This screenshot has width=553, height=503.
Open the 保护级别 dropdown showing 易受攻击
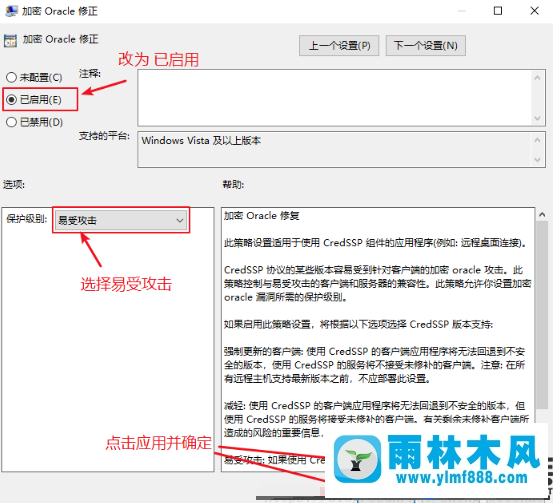click(x=121, y=220)
